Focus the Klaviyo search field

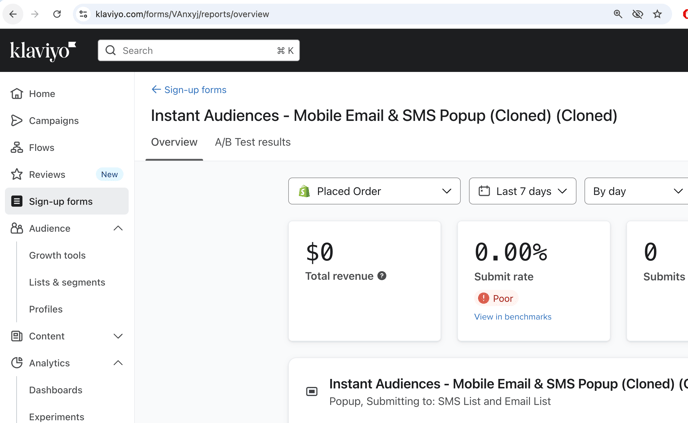[199, 50]
